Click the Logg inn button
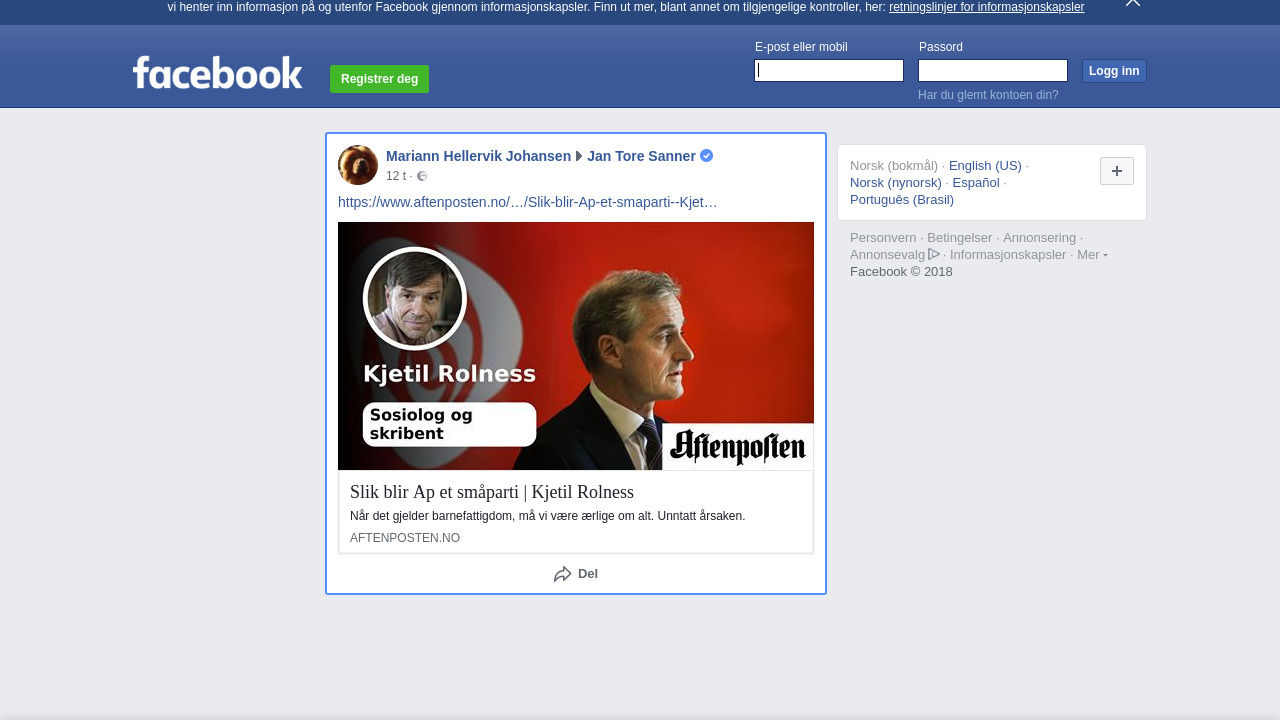This screenshot has width=1280, height=720. click(x=1114, y=71)
